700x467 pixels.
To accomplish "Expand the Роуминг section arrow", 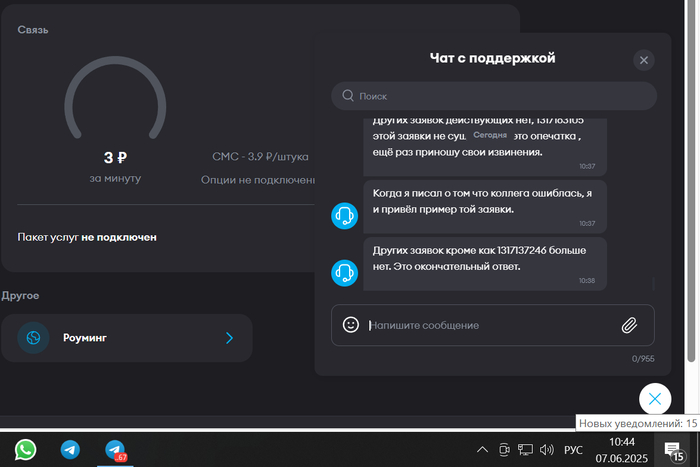I will (x=229, y=338).
